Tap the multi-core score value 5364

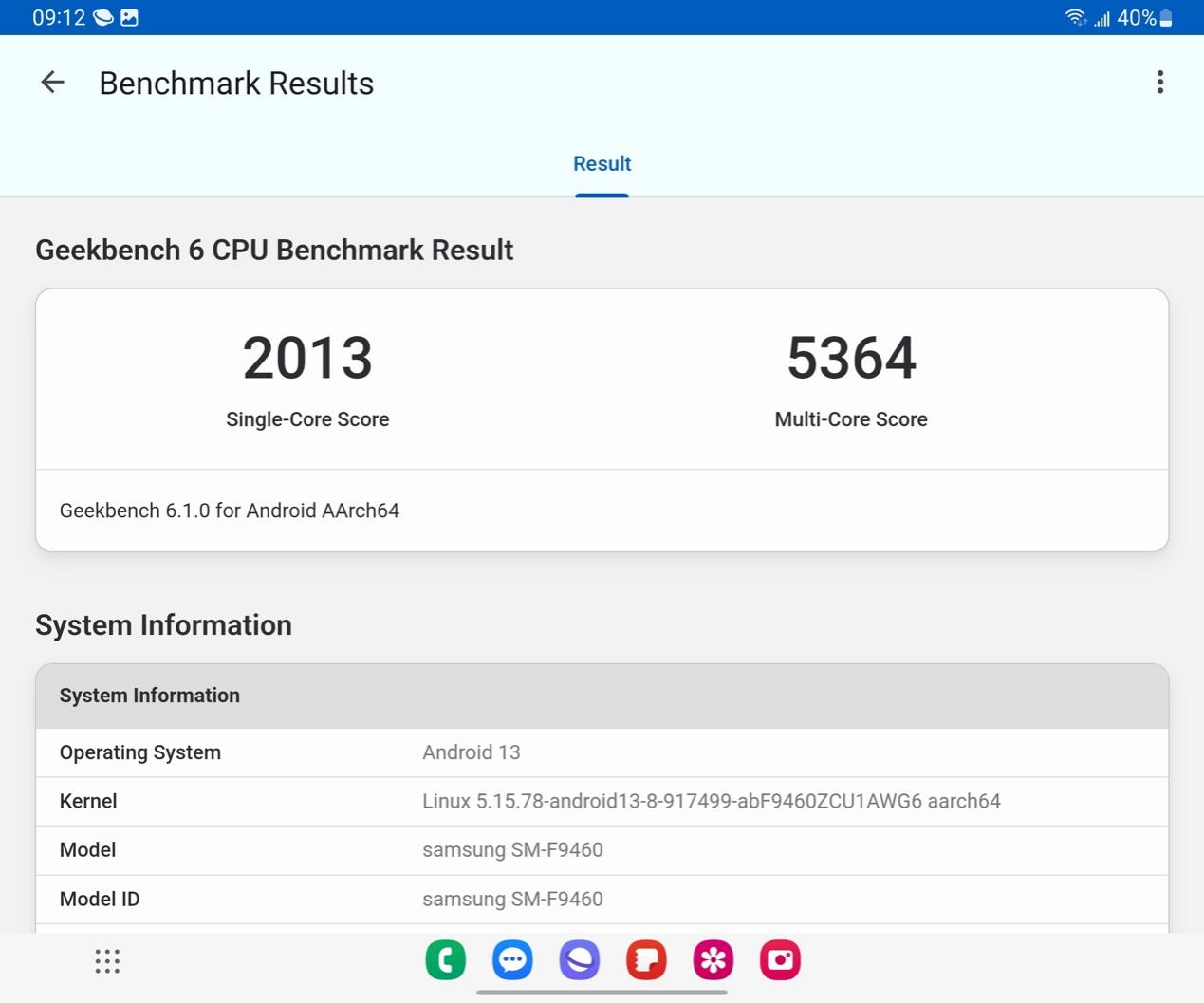coord(851,358)
